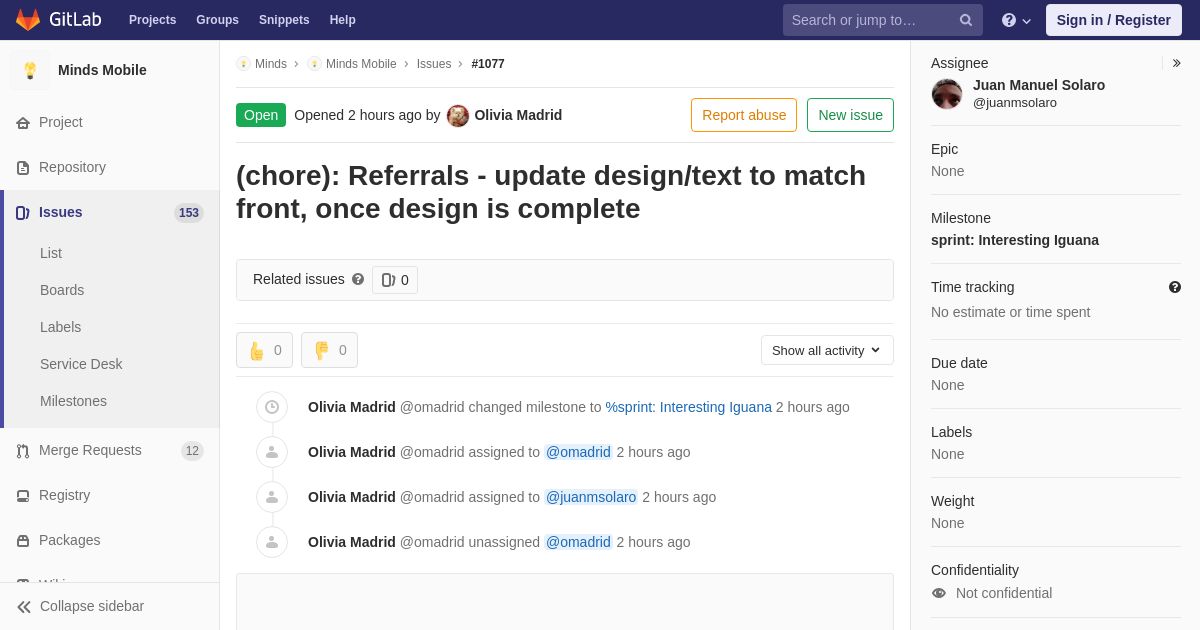
Task: Open sprint: Interesting Iguana in sidebar
Action: pyautogui.click(x=1015, y=240)
